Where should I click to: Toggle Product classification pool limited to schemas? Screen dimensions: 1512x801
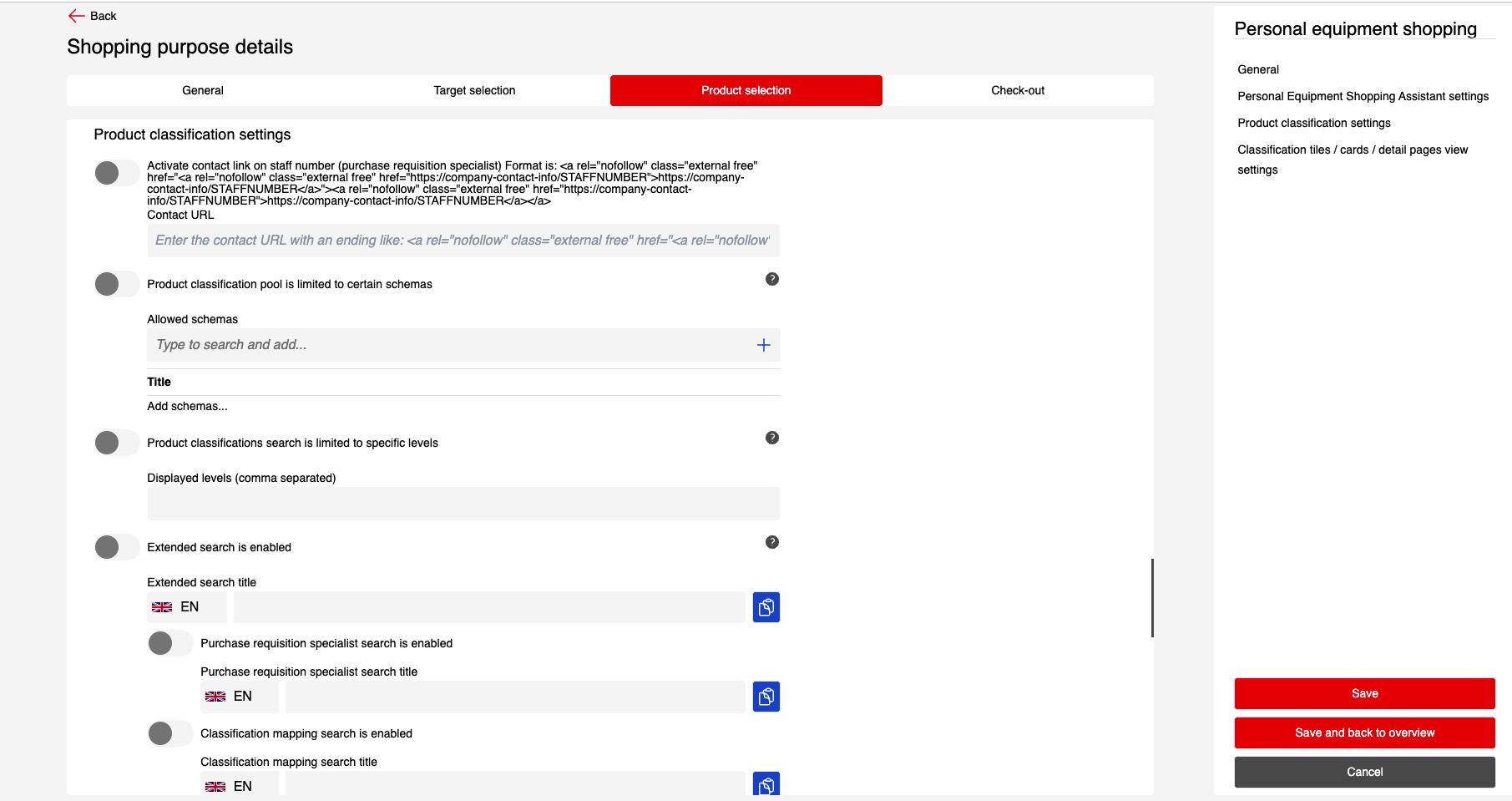[117, 284]
